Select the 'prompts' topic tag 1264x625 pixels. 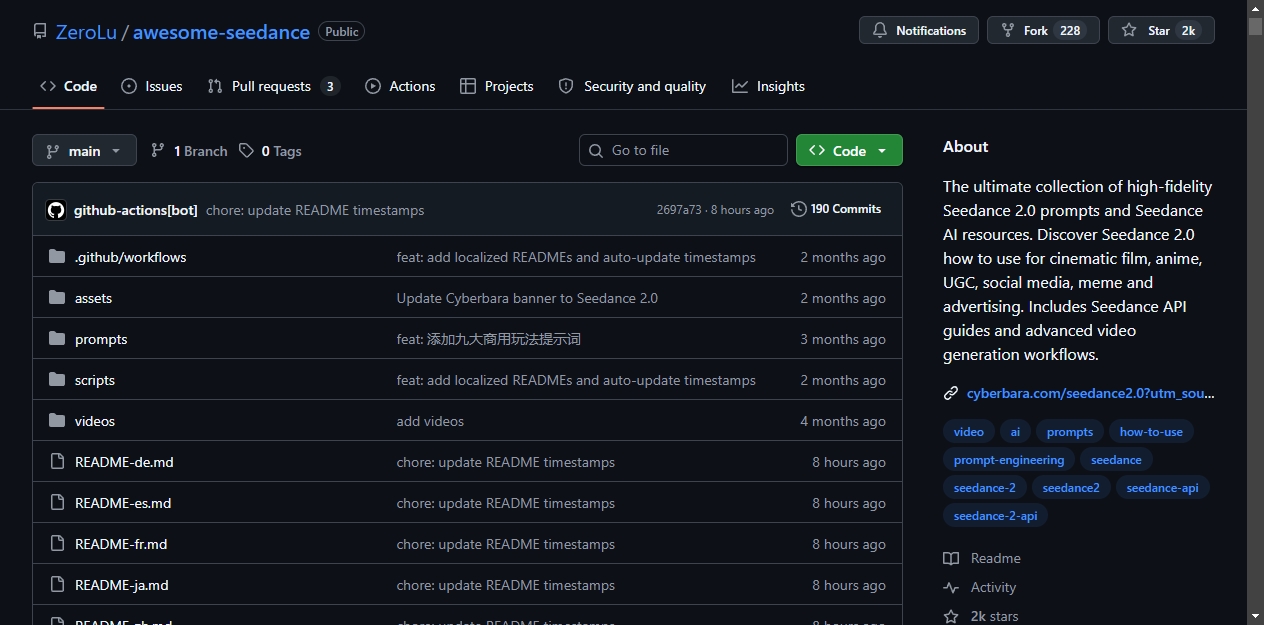(1070, 432)
